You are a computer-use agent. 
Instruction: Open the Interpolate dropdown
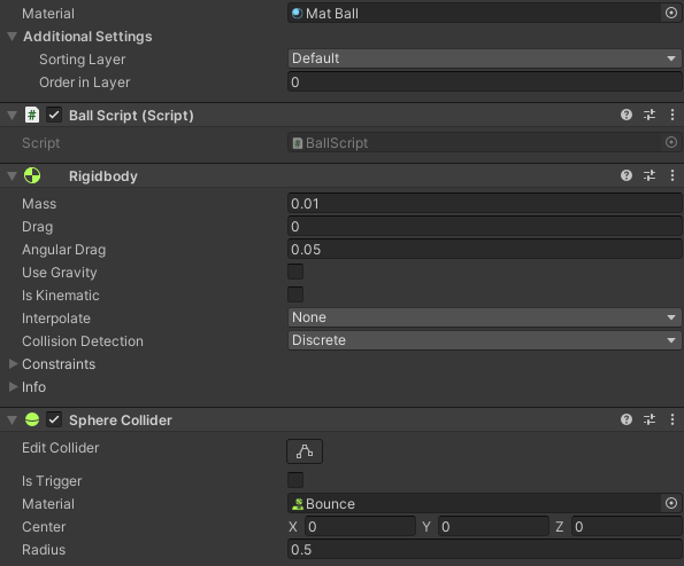click(484, 317)
